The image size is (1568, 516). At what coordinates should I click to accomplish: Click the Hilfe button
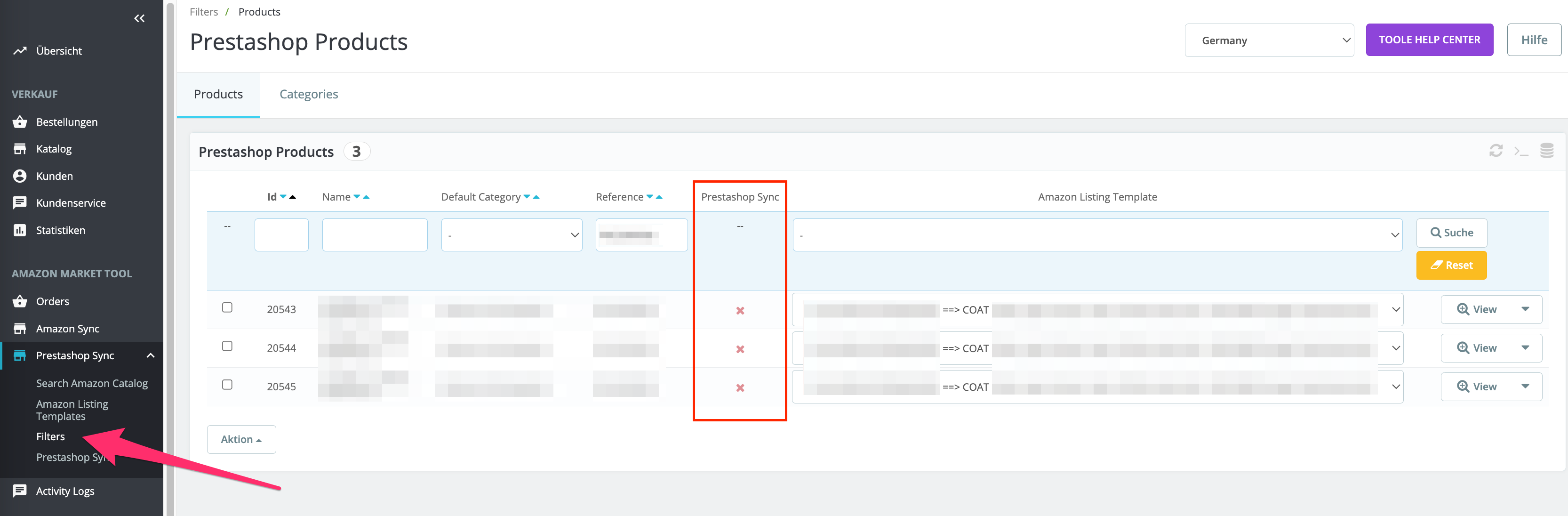[x=1533, y=40]
